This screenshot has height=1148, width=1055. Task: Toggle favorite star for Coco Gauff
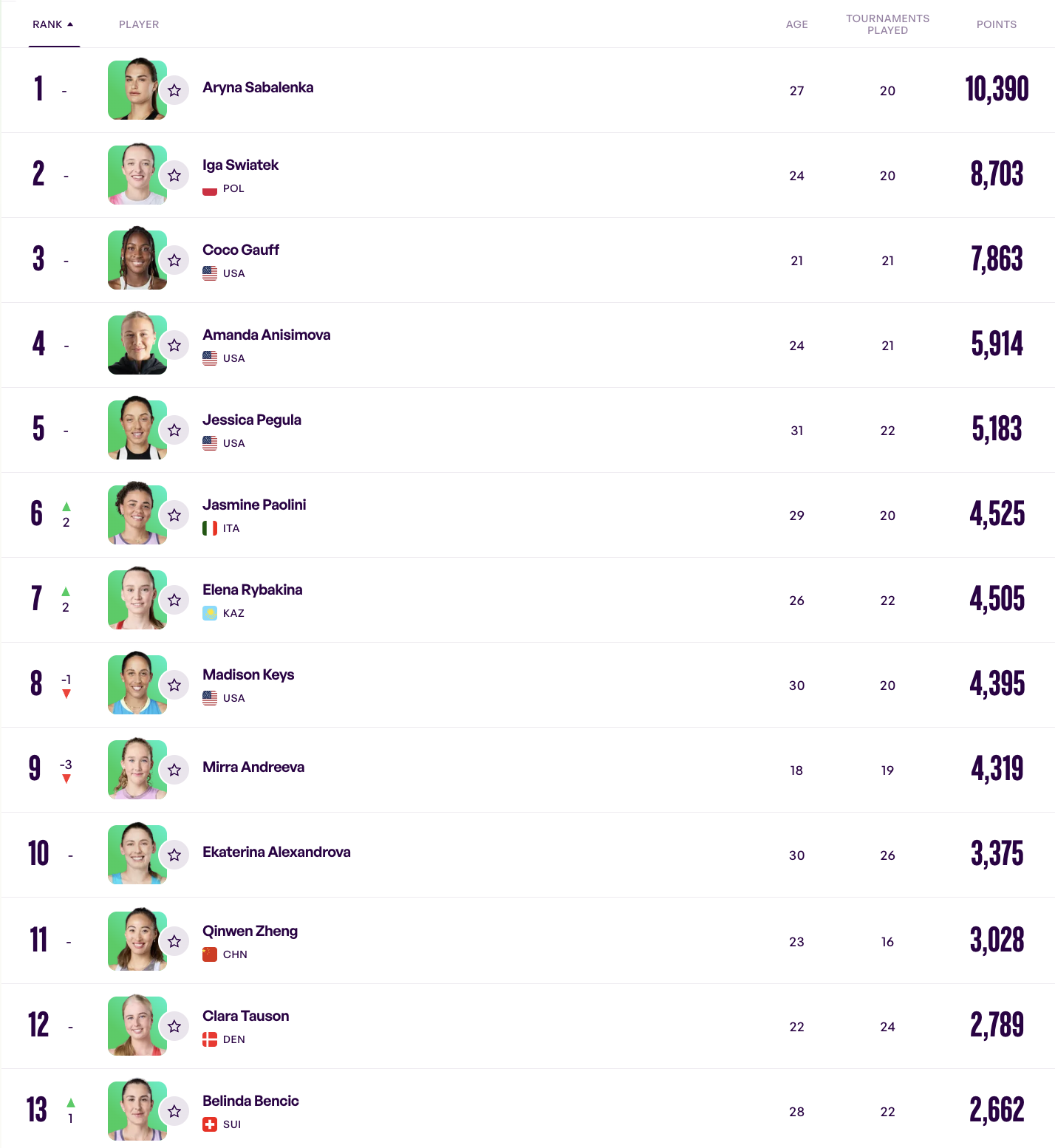[x=174, y=261]
